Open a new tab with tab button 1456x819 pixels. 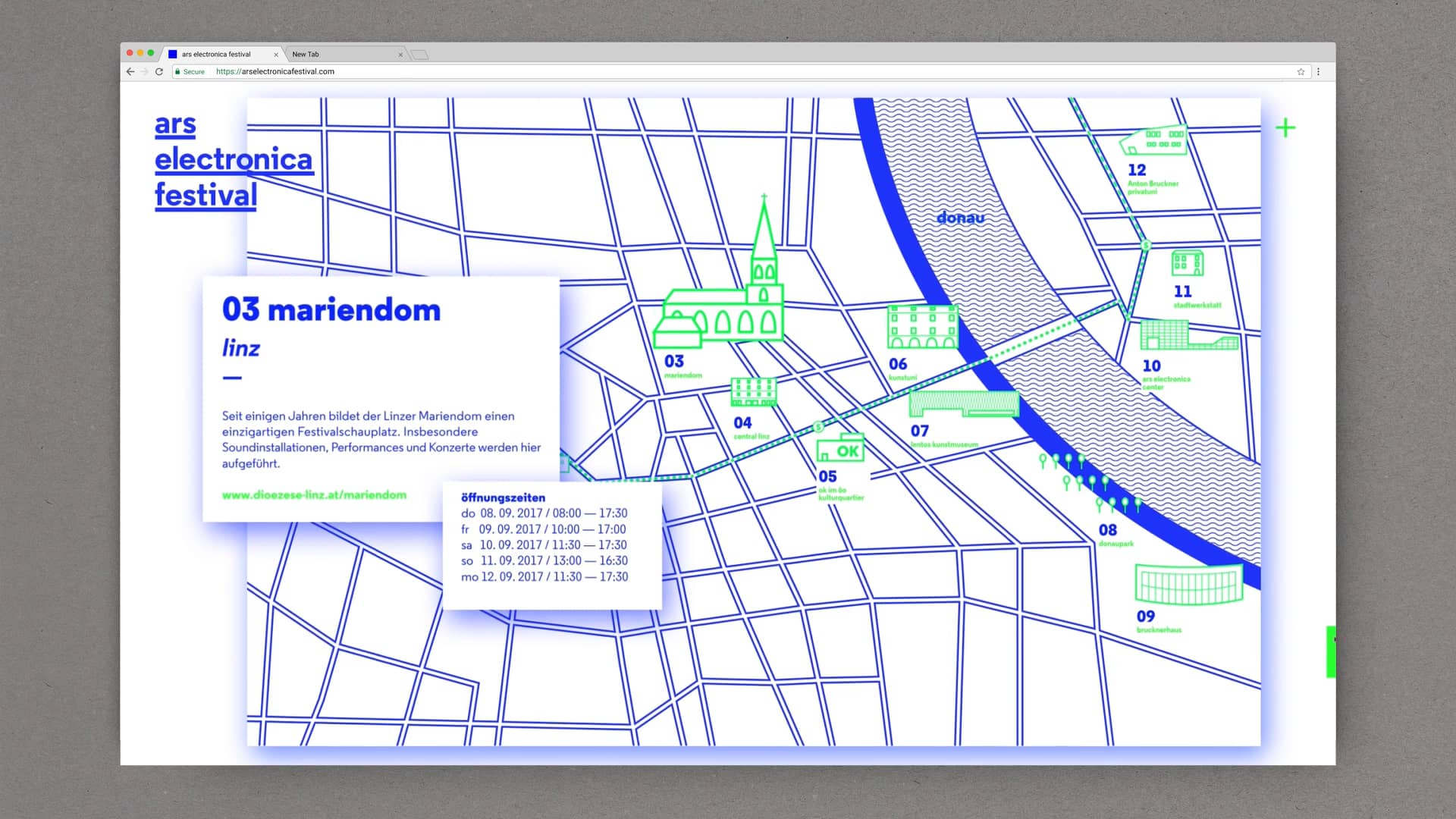point(419,55)
